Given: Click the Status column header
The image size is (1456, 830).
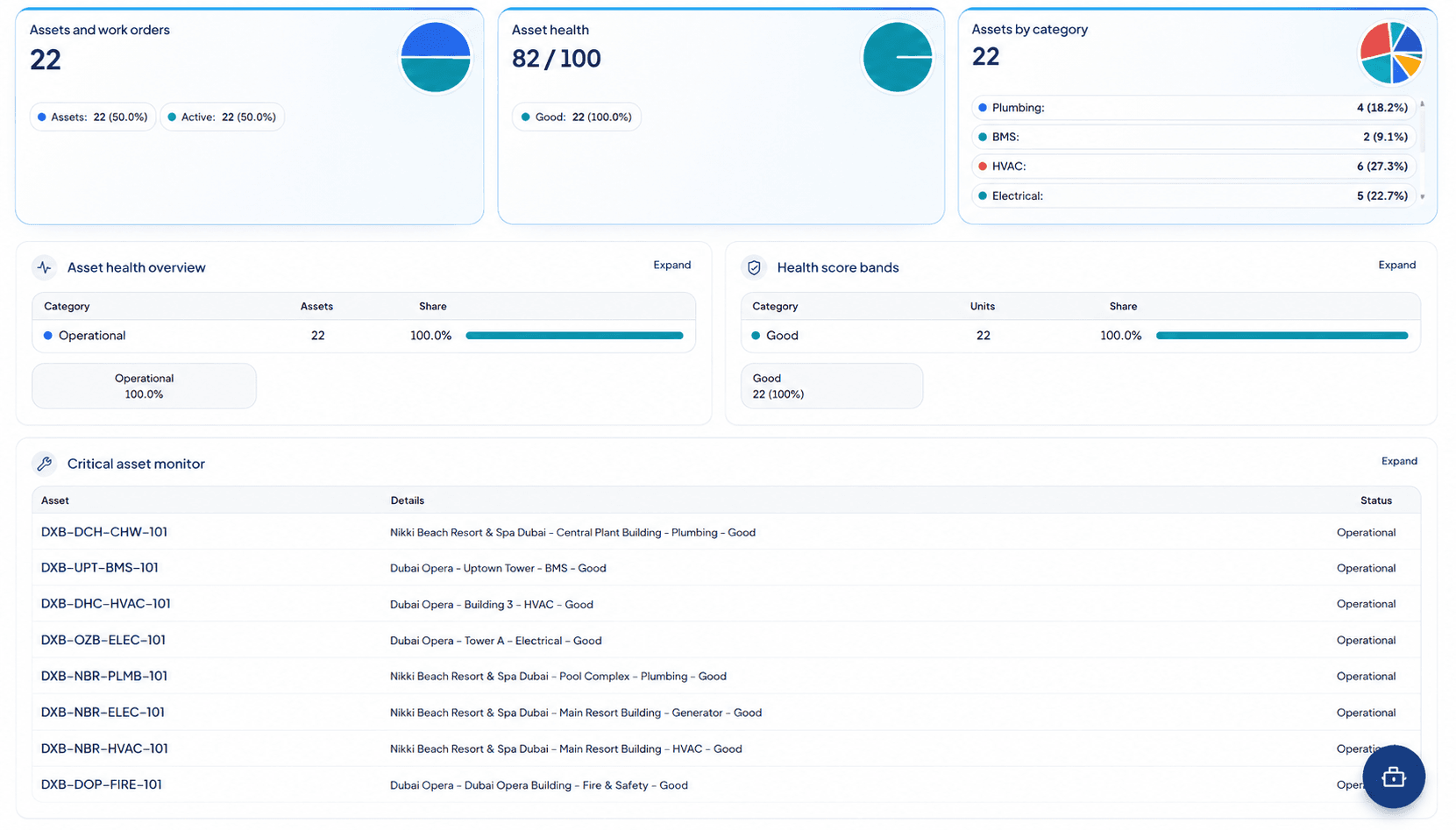Looking at the screenshot, I should tap(1376, 500).
